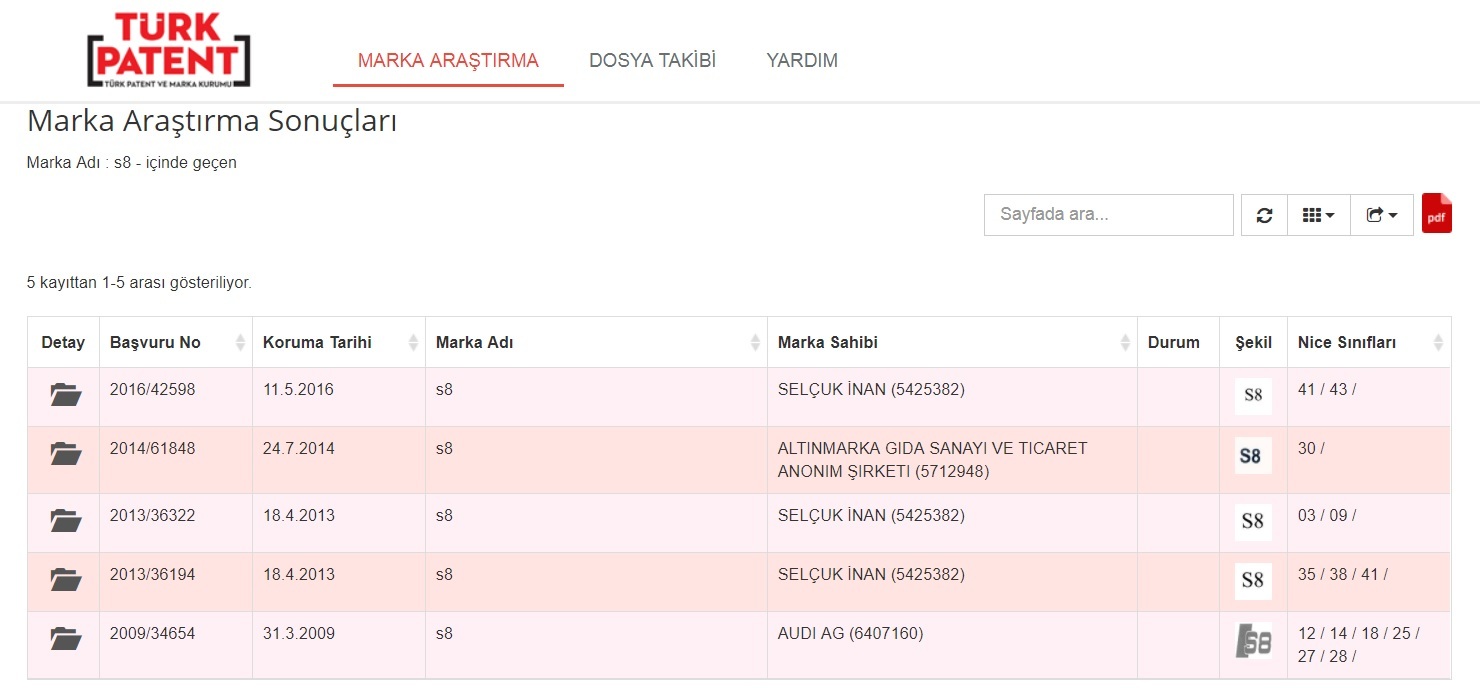The width and height of the screenshot is (1480, 688).
Task: Open detail folder for application 2013/36194
Action: (65, 579)
